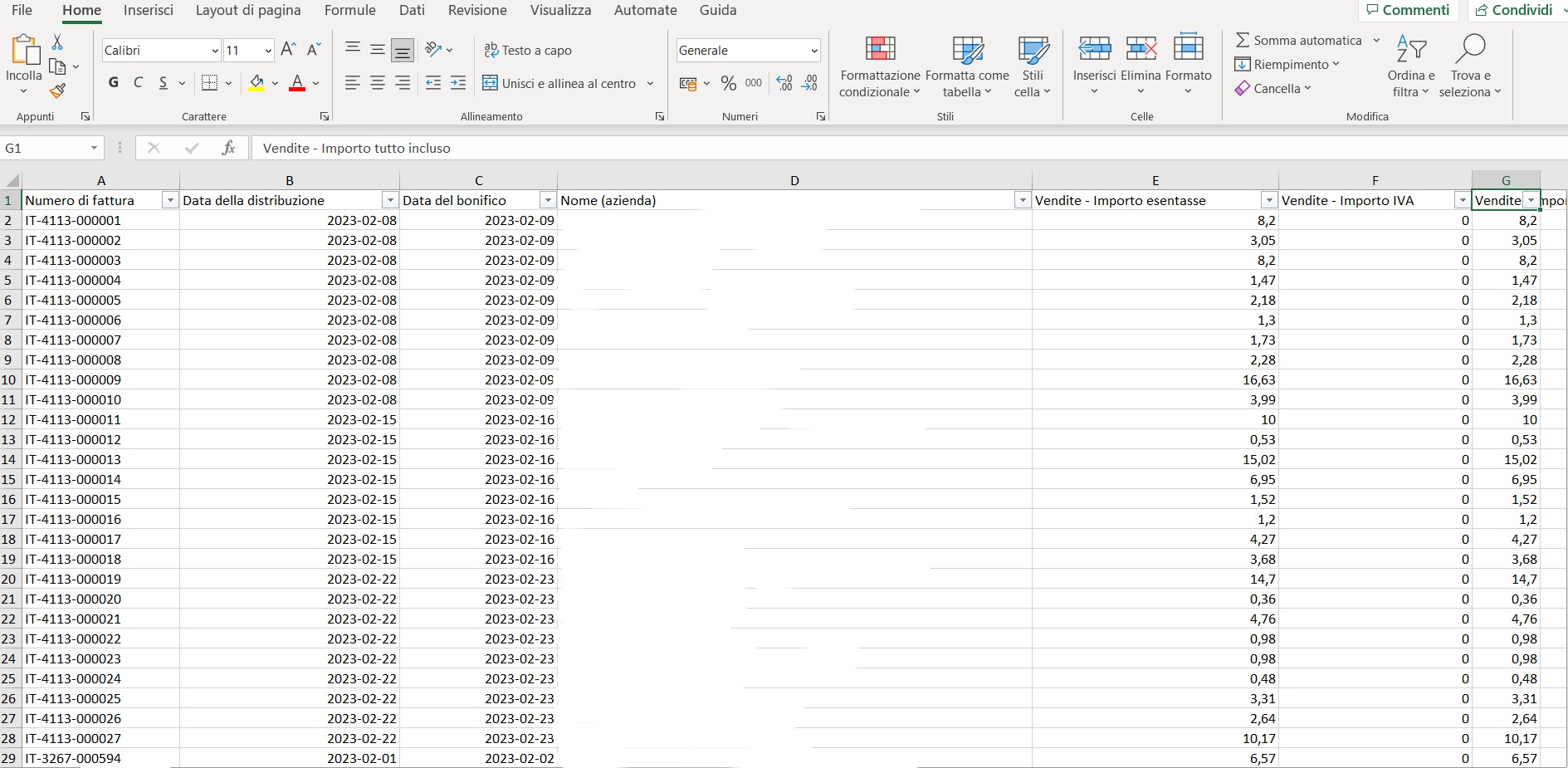Align text to middle icon
The image size is (1568, 768).
click(x=378, y=50)
